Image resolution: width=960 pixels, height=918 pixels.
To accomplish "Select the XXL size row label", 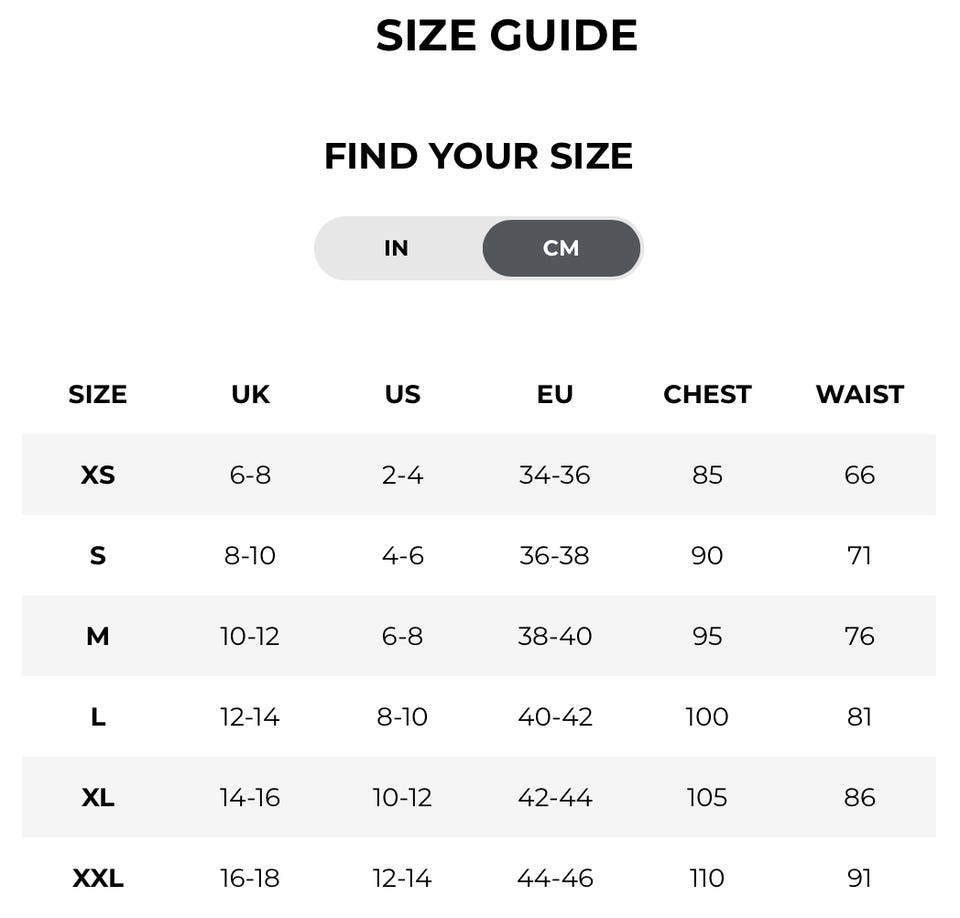I will click(98, 878).
